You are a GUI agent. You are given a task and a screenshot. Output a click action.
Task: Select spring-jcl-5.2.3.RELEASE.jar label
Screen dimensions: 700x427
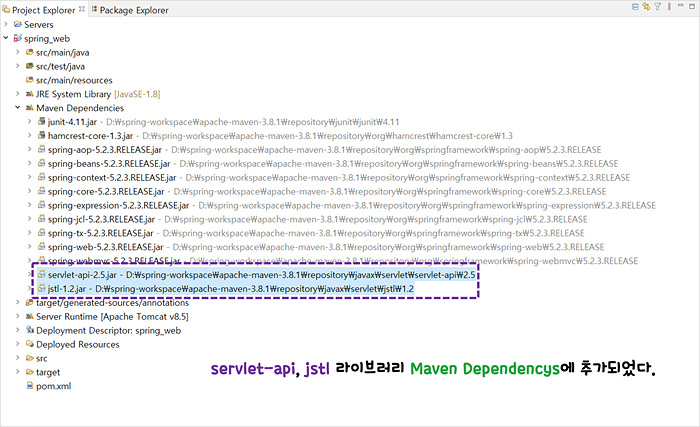point(101,219)
